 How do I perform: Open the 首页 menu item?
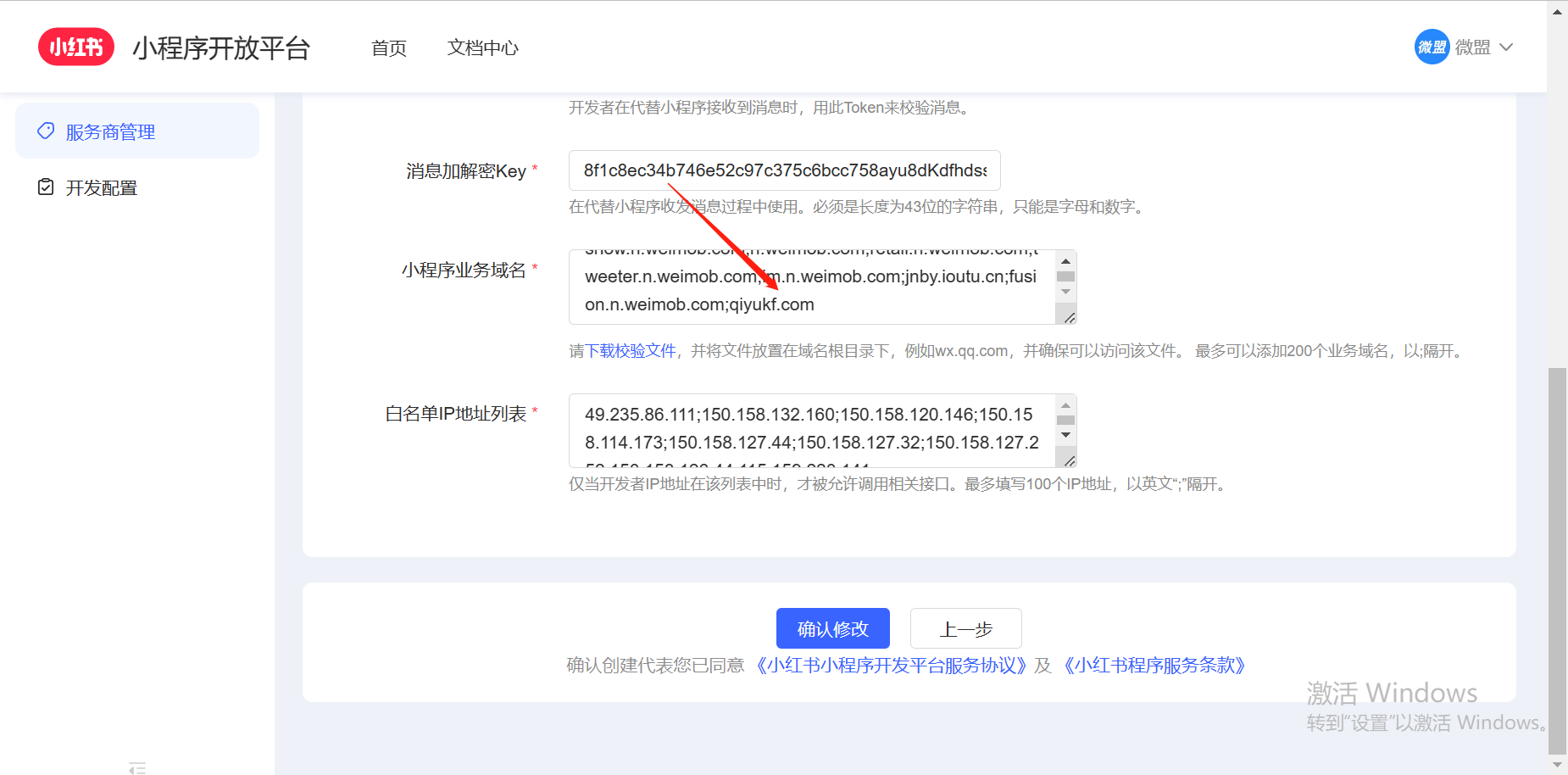pos(388,48)
